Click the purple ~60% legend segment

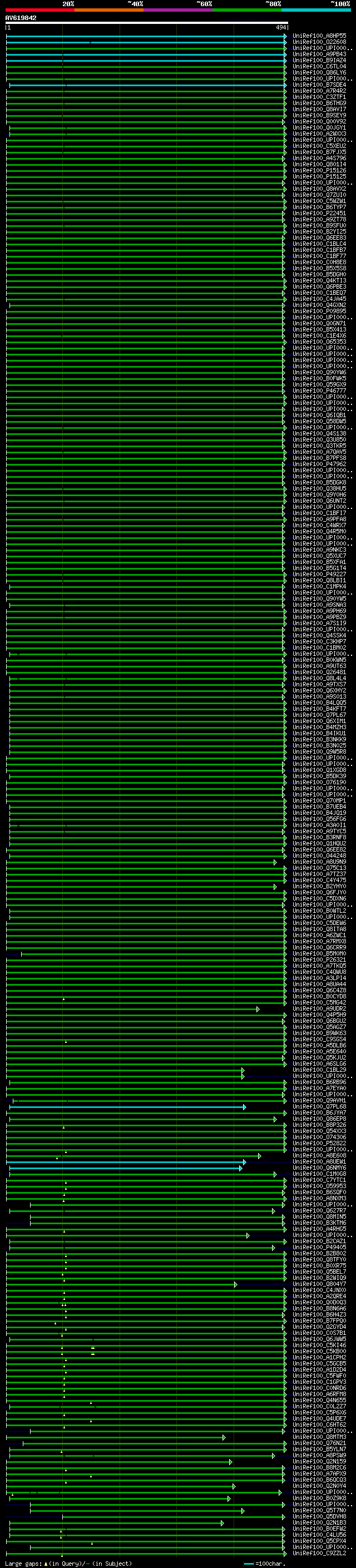tap(179, 10)
